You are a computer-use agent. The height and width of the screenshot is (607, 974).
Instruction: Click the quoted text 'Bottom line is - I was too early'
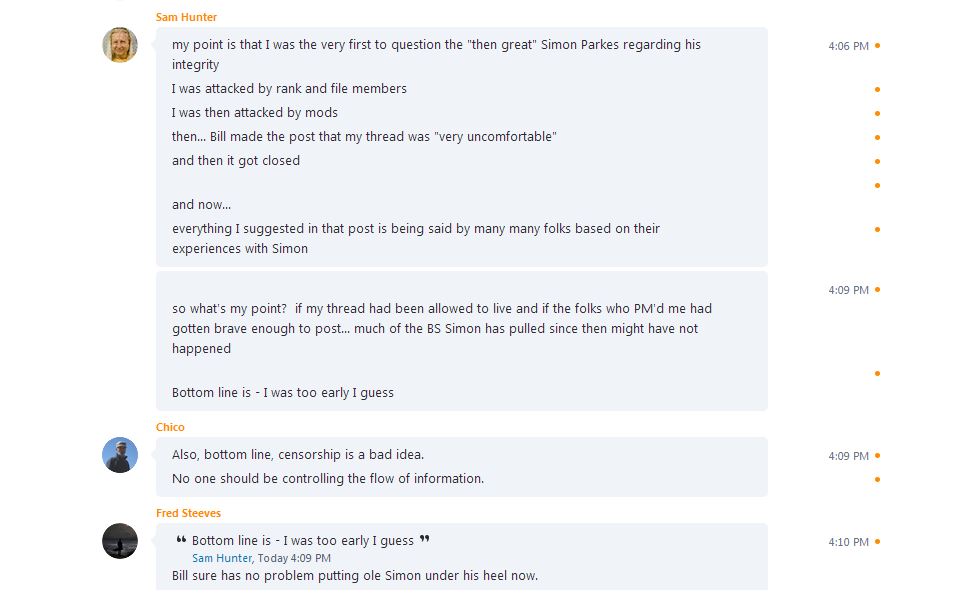(302, 540)
